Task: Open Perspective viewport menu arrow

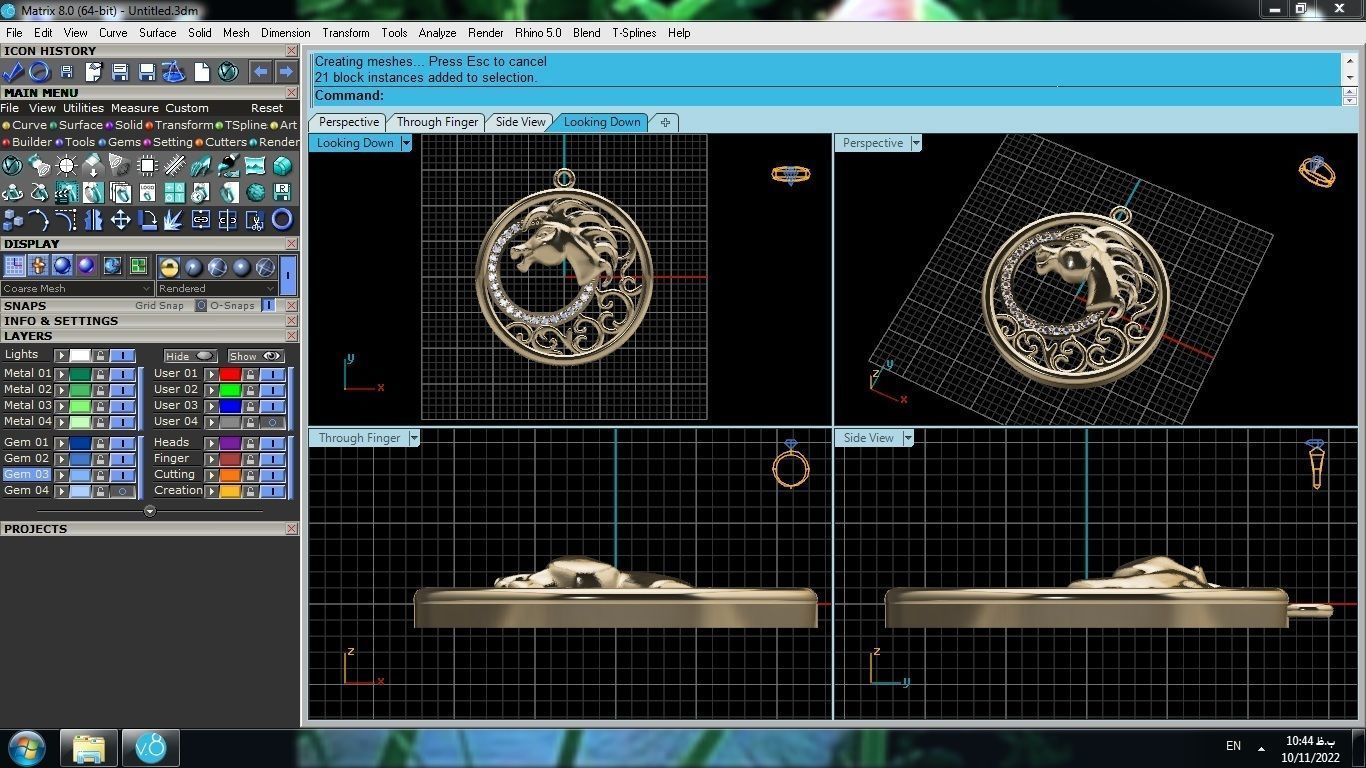Action: coord(916,143)
